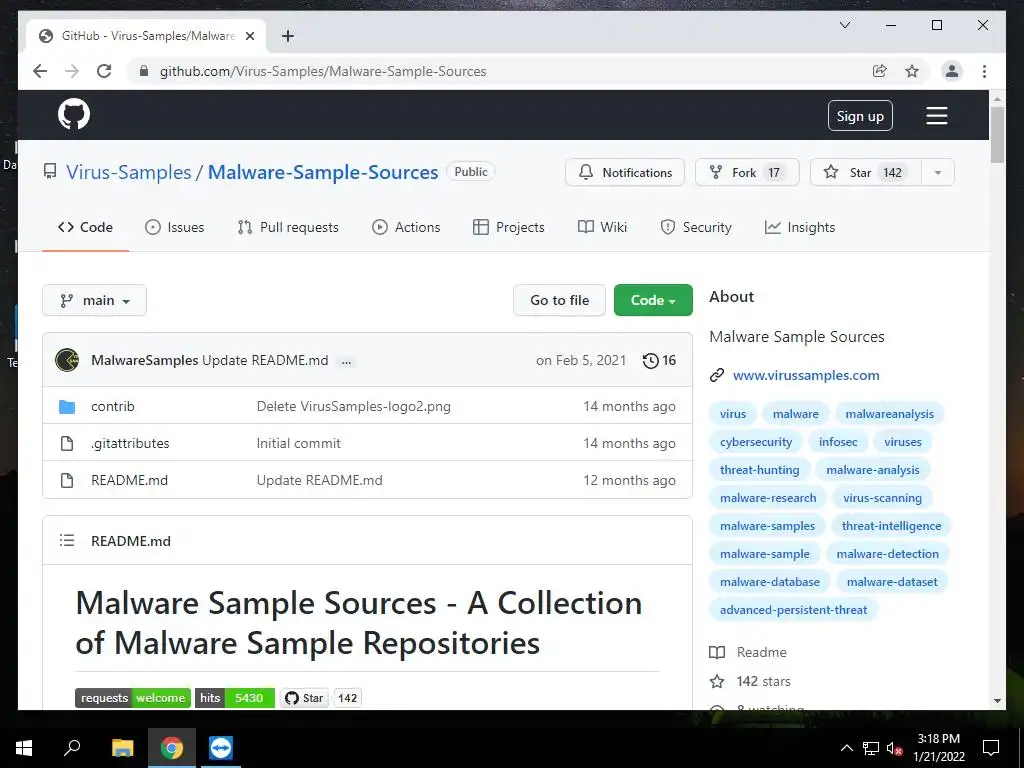Click the Chrome icon in the taskbar

pos(172,748)
